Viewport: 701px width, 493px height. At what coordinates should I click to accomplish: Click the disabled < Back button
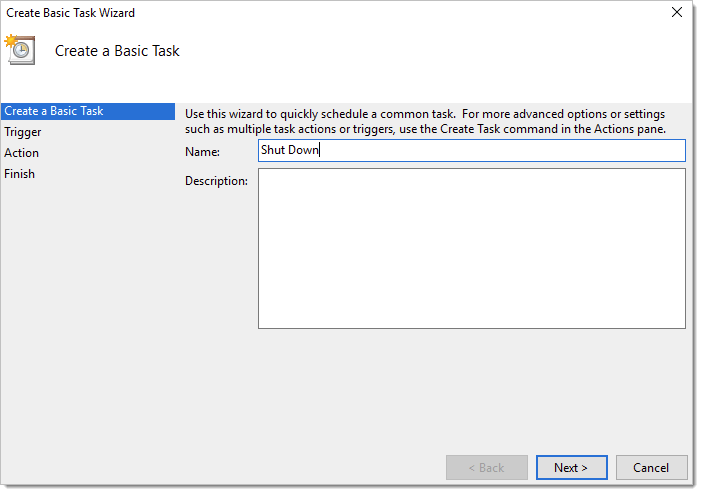point(487,467)
